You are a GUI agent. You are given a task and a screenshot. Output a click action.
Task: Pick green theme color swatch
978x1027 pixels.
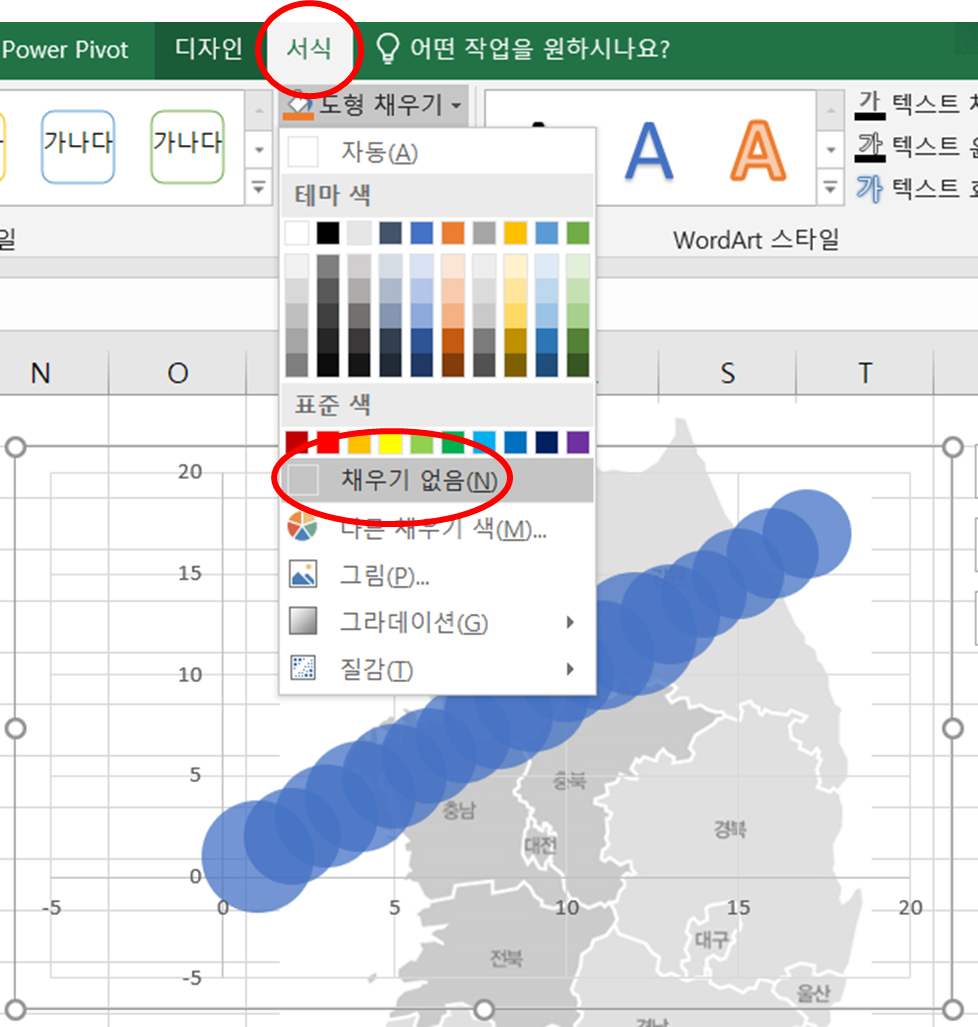click(578, 233)
